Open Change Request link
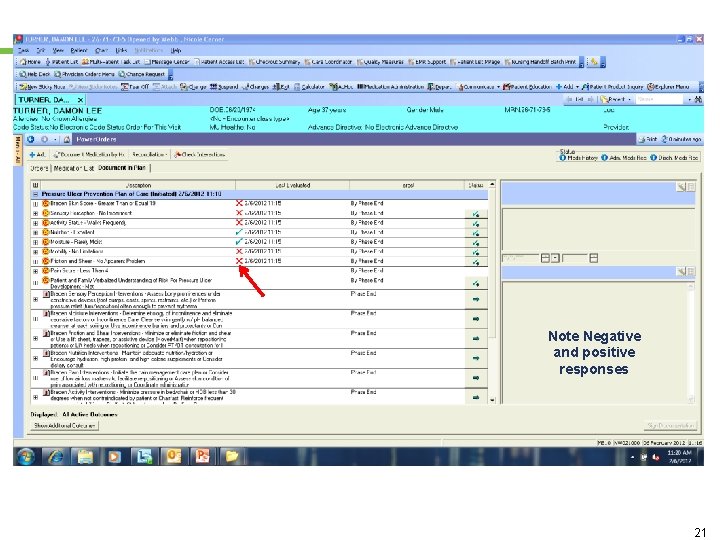 [x=141, y=74]
